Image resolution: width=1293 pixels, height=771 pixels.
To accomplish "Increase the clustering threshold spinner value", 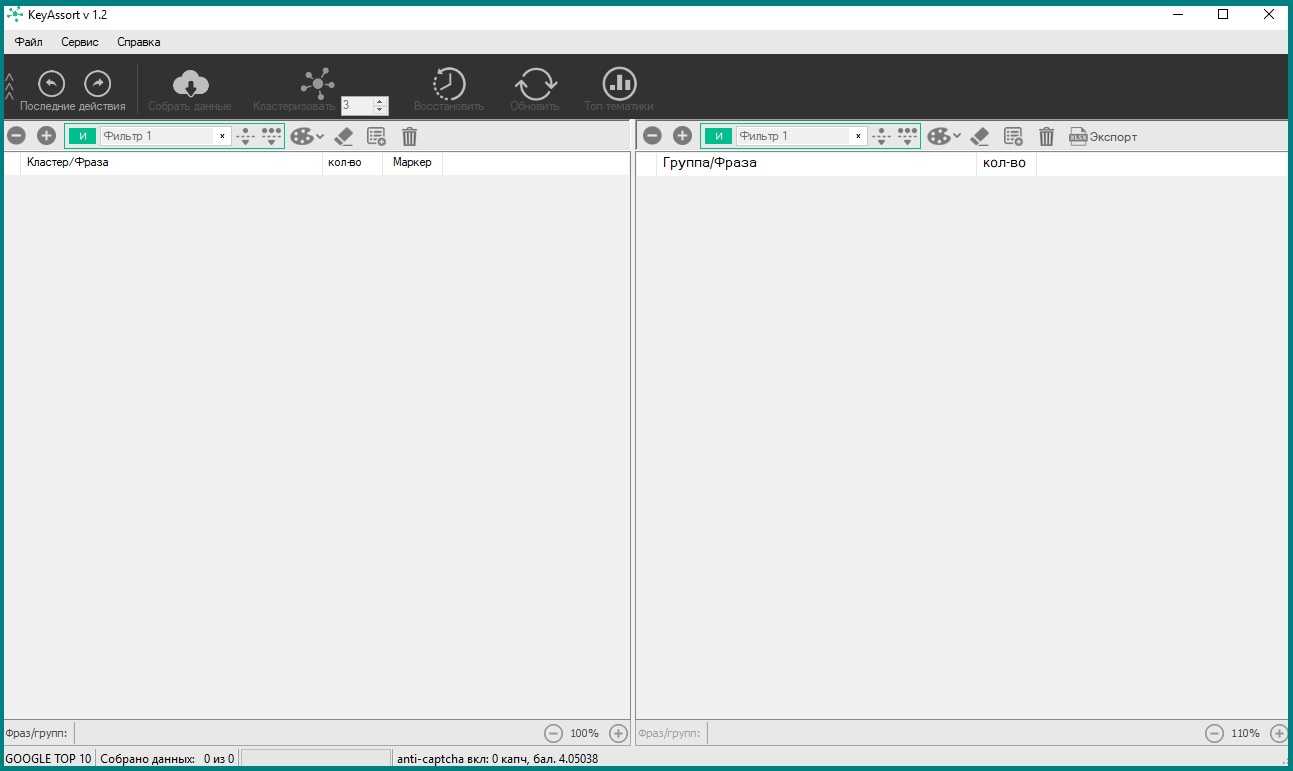I will pos(379,101).
